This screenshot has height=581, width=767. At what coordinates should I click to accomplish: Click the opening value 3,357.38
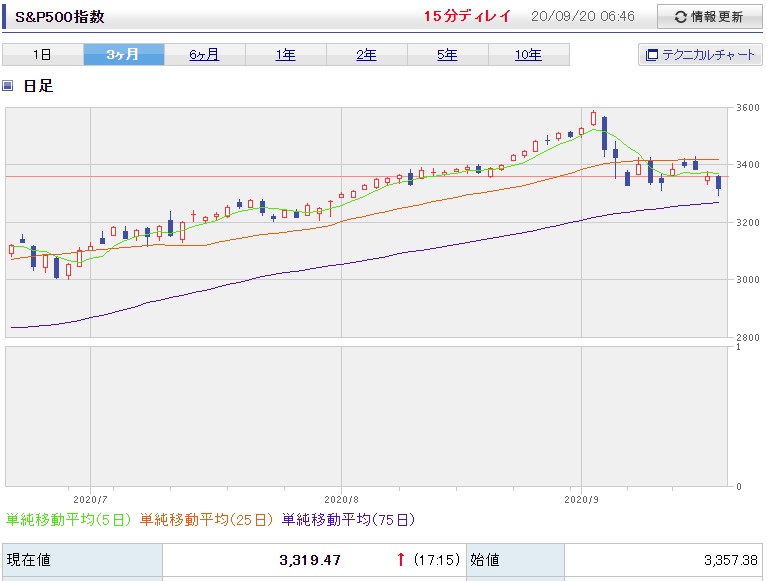click(x=730, y=560)
